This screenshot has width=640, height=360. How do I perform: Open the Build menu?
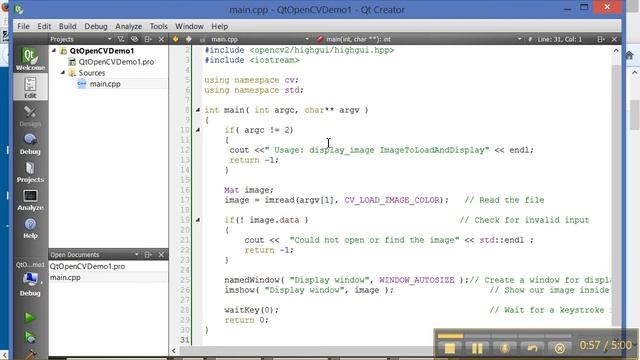pos(67,26)
